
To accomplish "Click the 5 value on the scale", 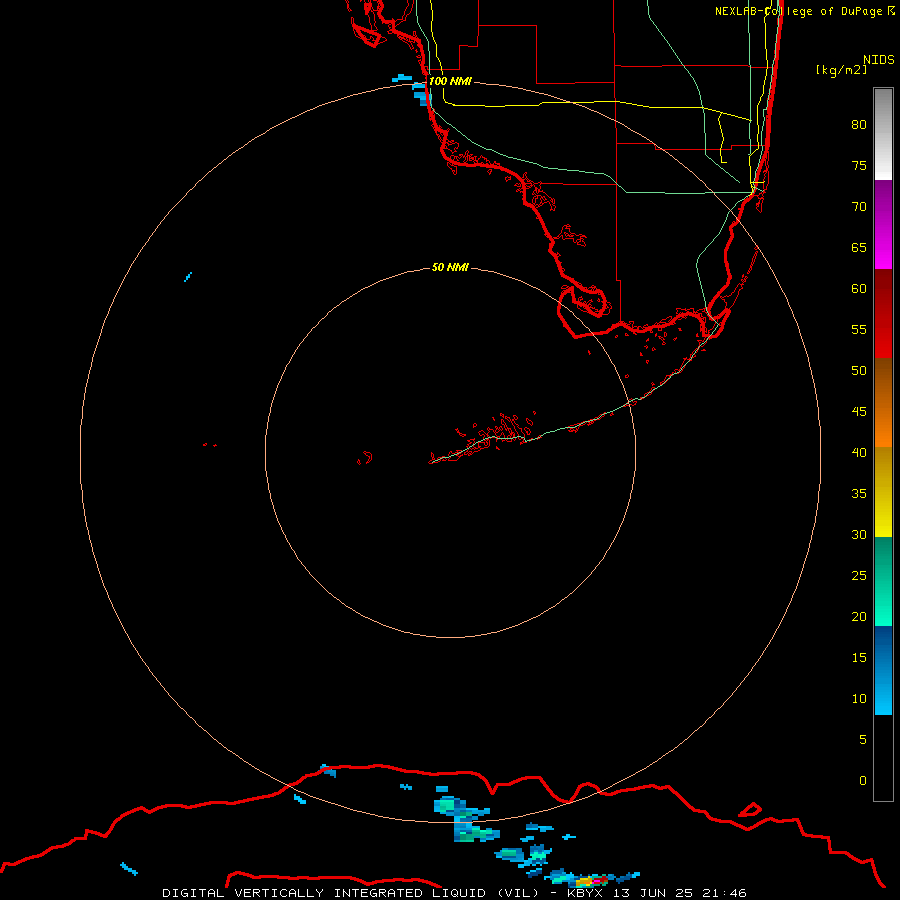I will pos(863,739).
